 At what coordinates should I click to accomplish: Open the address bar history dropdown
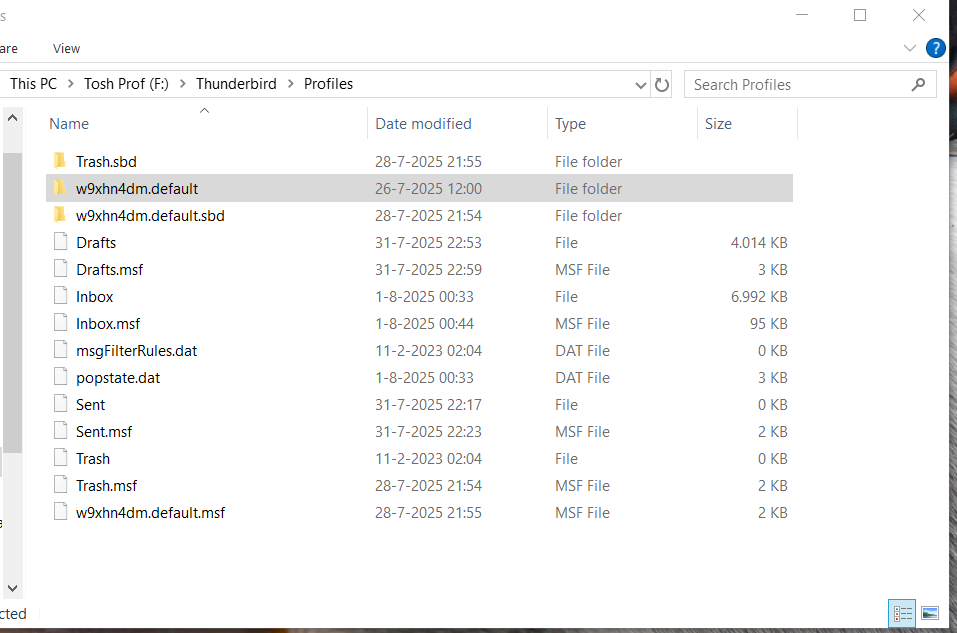coord(641,85)
